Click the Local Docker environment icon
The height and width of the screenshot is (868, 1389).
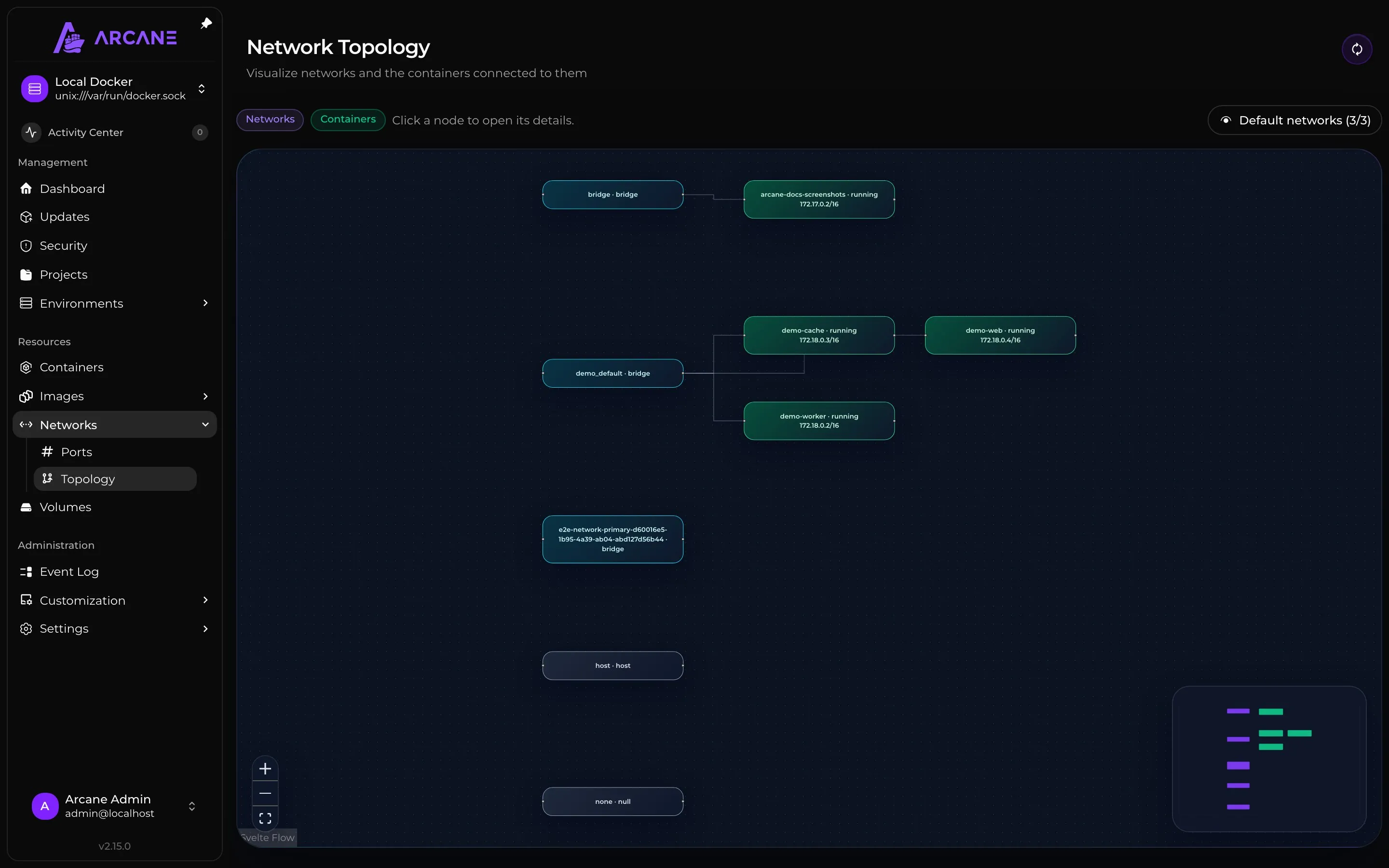point(34,88)
